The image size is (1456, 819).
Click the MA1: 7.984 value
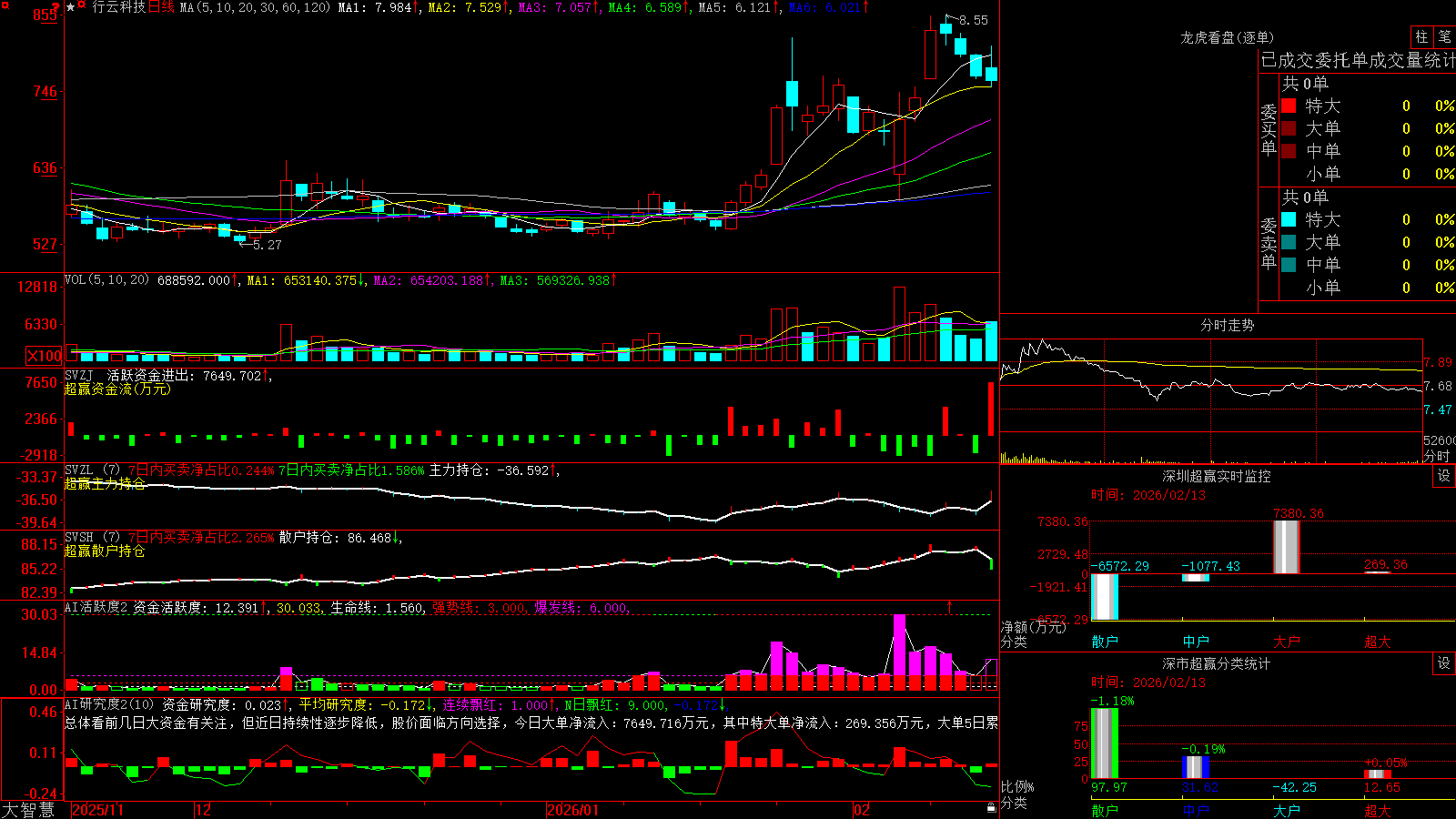coord(378,7)
